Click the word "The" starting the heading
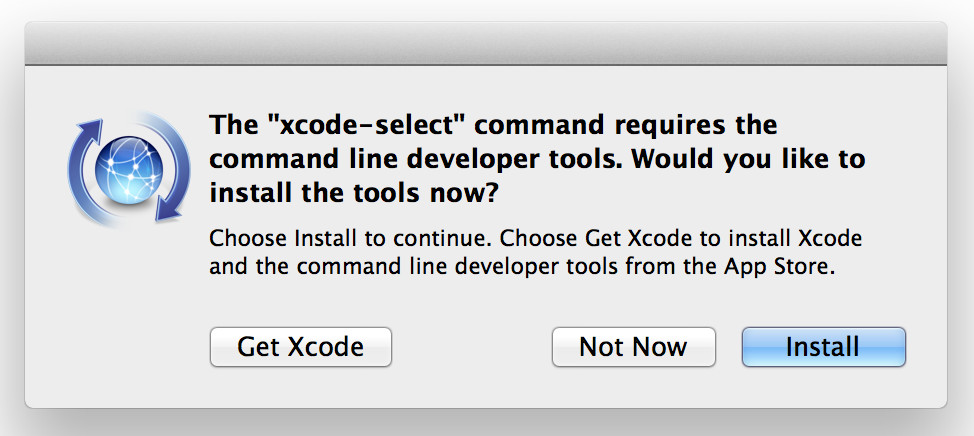The width and height of the screenshot is (974, 436). click(233, 125)
